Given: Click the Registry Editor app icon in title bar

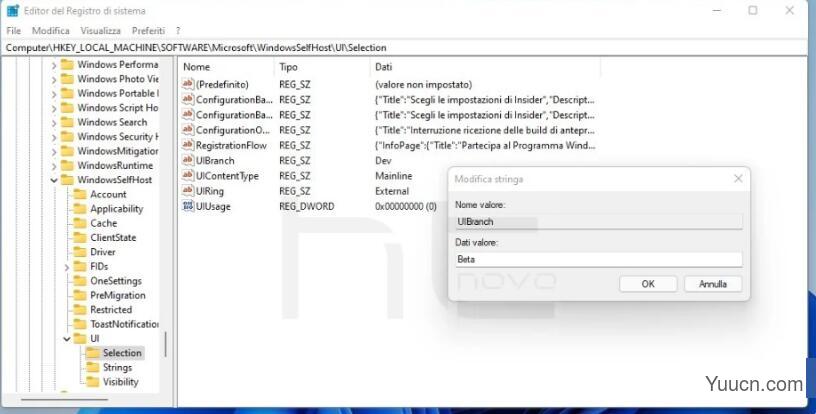Looking at the screenshot, I should 13,10.
